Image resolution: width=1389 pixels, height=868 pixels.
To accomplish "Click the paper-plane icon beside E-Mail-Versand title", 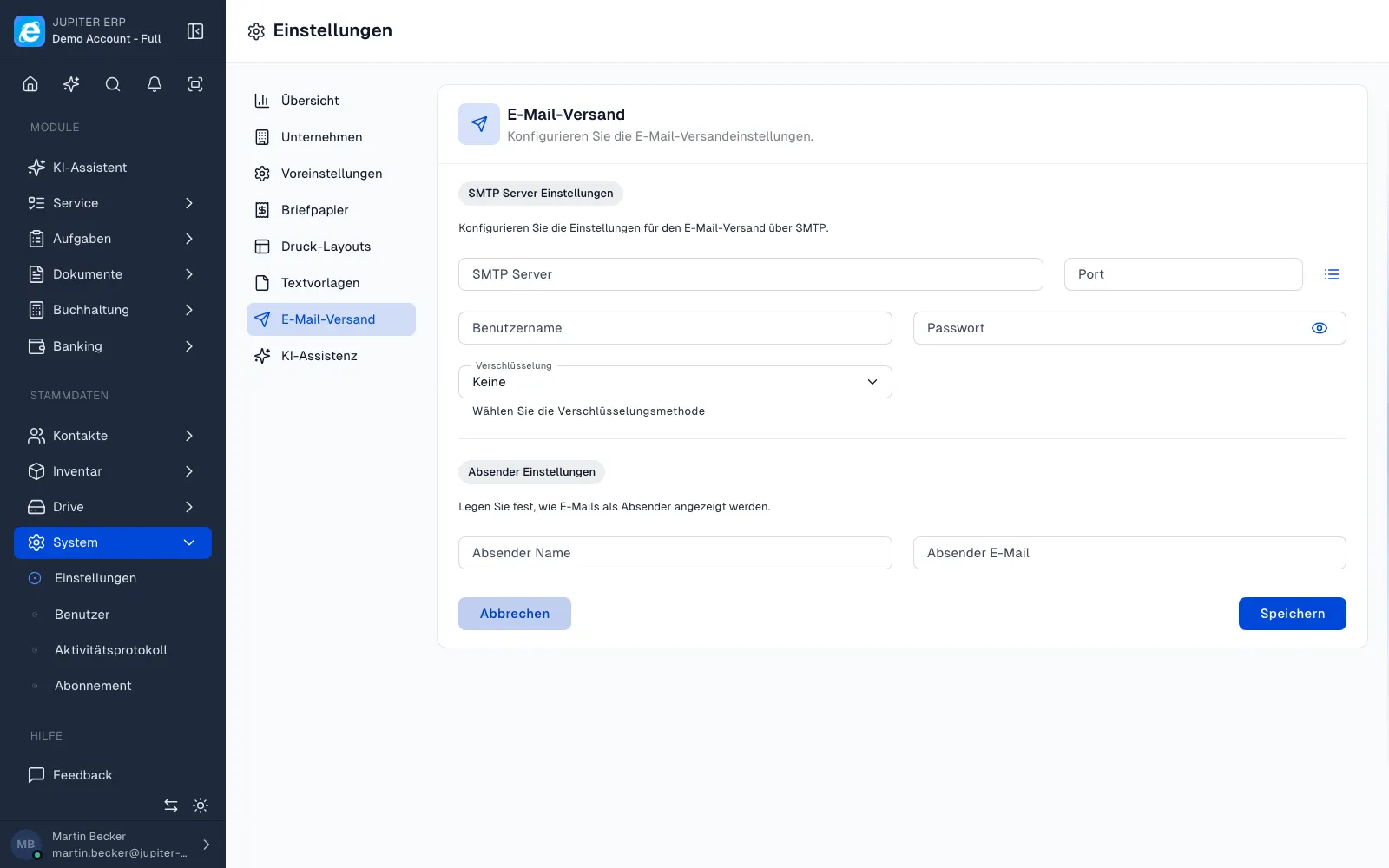I will tap(479, 124).
